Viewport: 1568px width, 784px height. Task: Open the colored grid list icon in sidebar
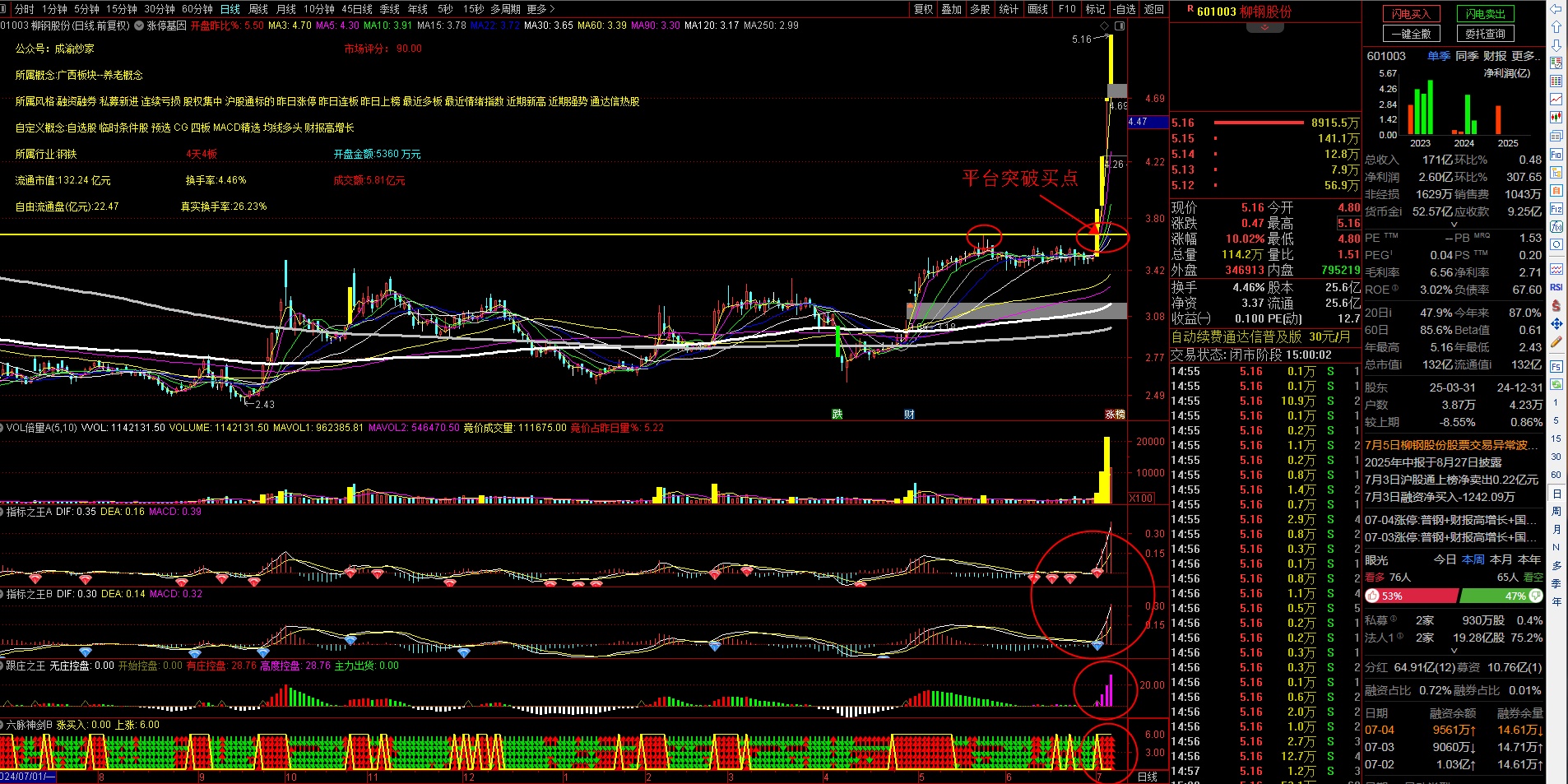tap(1556, 81)
